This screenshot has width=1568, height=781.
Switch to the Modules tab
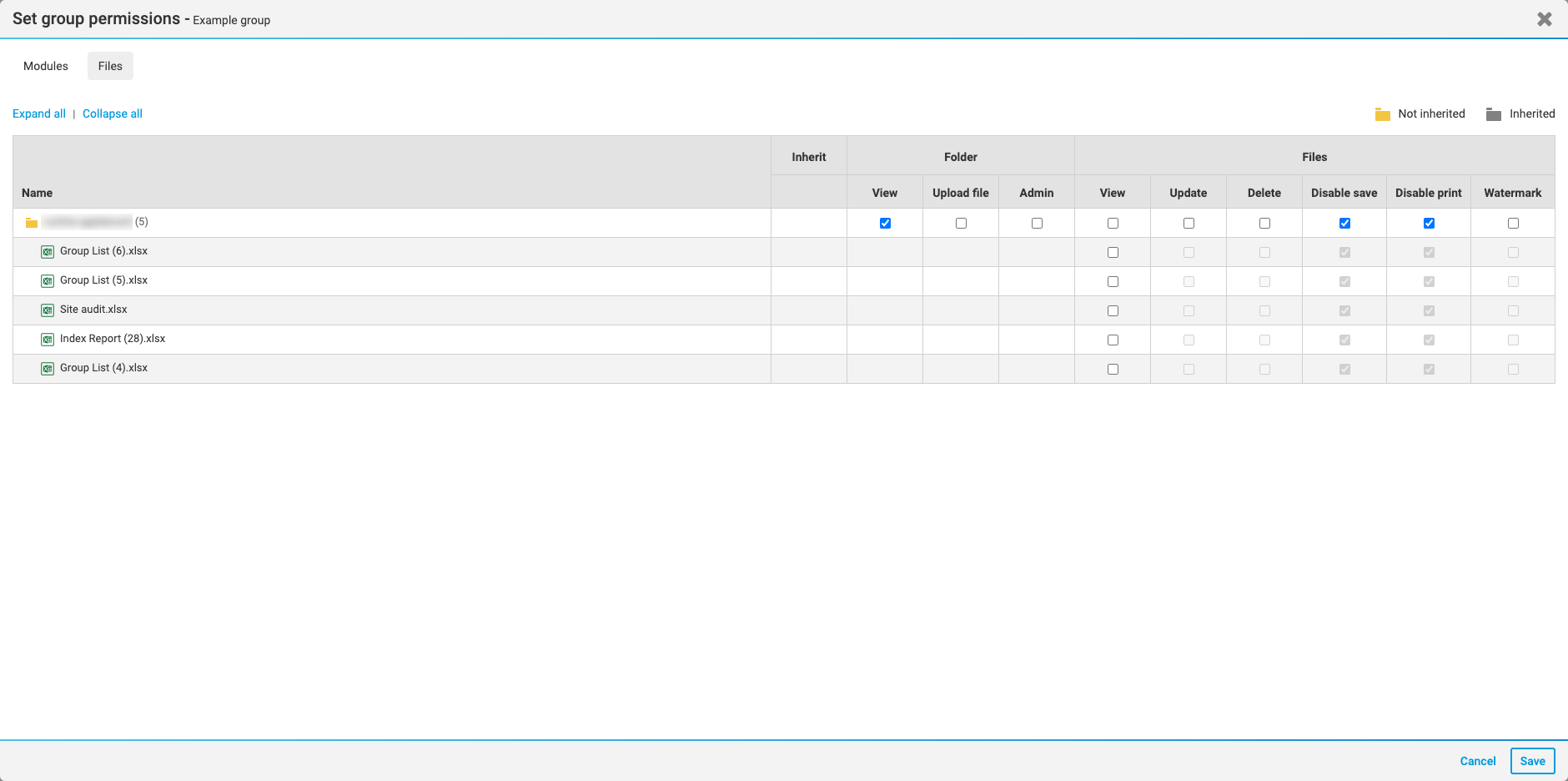[46, 66]
